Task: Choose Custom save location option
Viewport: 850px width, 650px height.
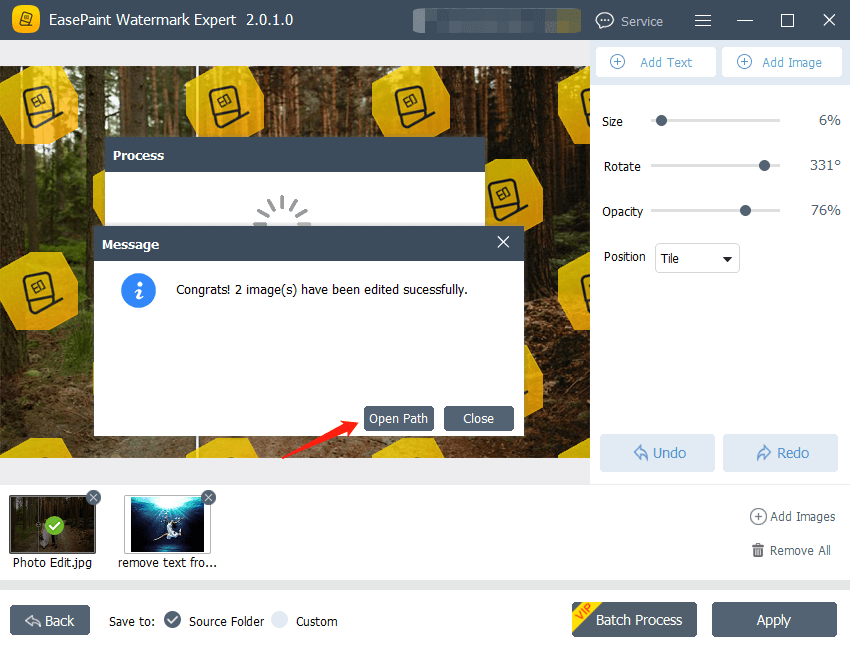Action: (x=283, y=620)
